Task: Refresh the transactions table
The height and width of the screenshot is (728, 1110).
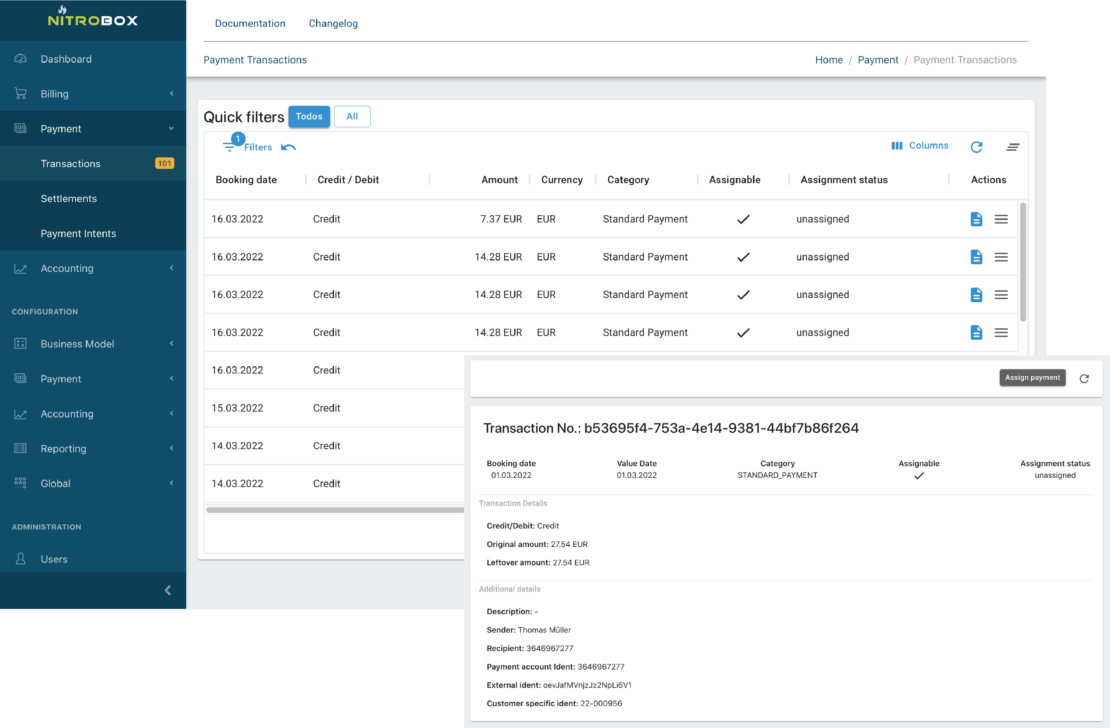Action: (976, 147)
